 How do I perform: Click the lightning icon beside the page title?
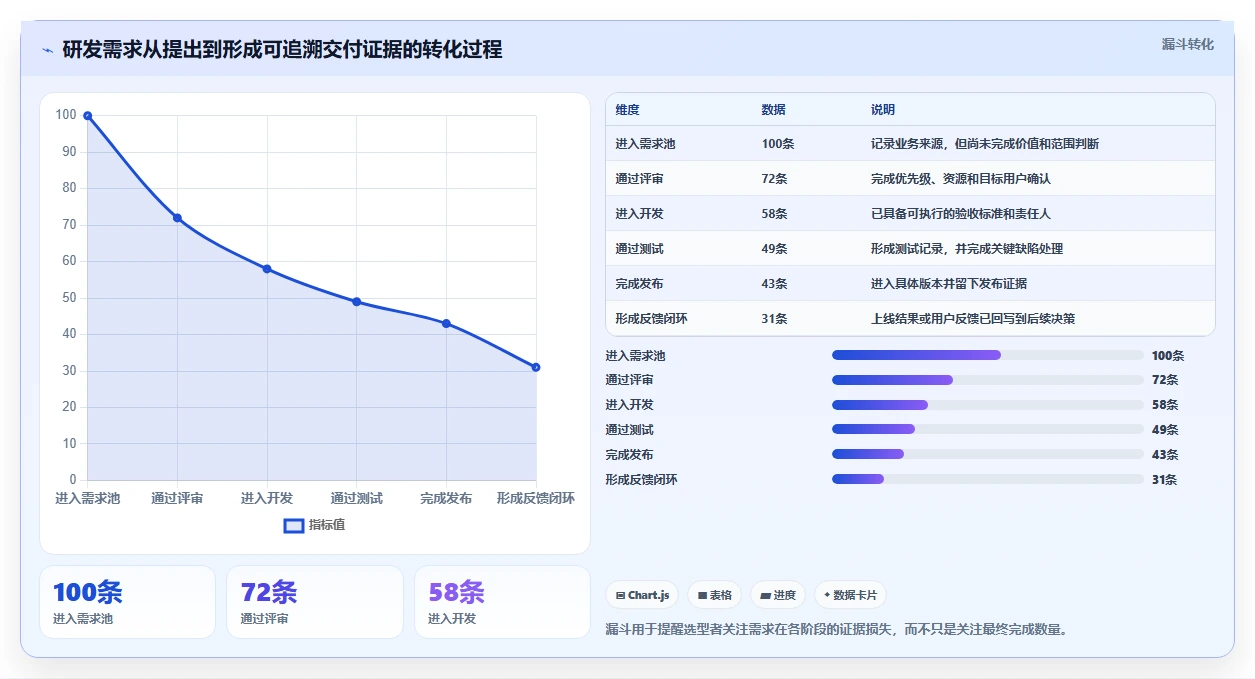point(47,50)
